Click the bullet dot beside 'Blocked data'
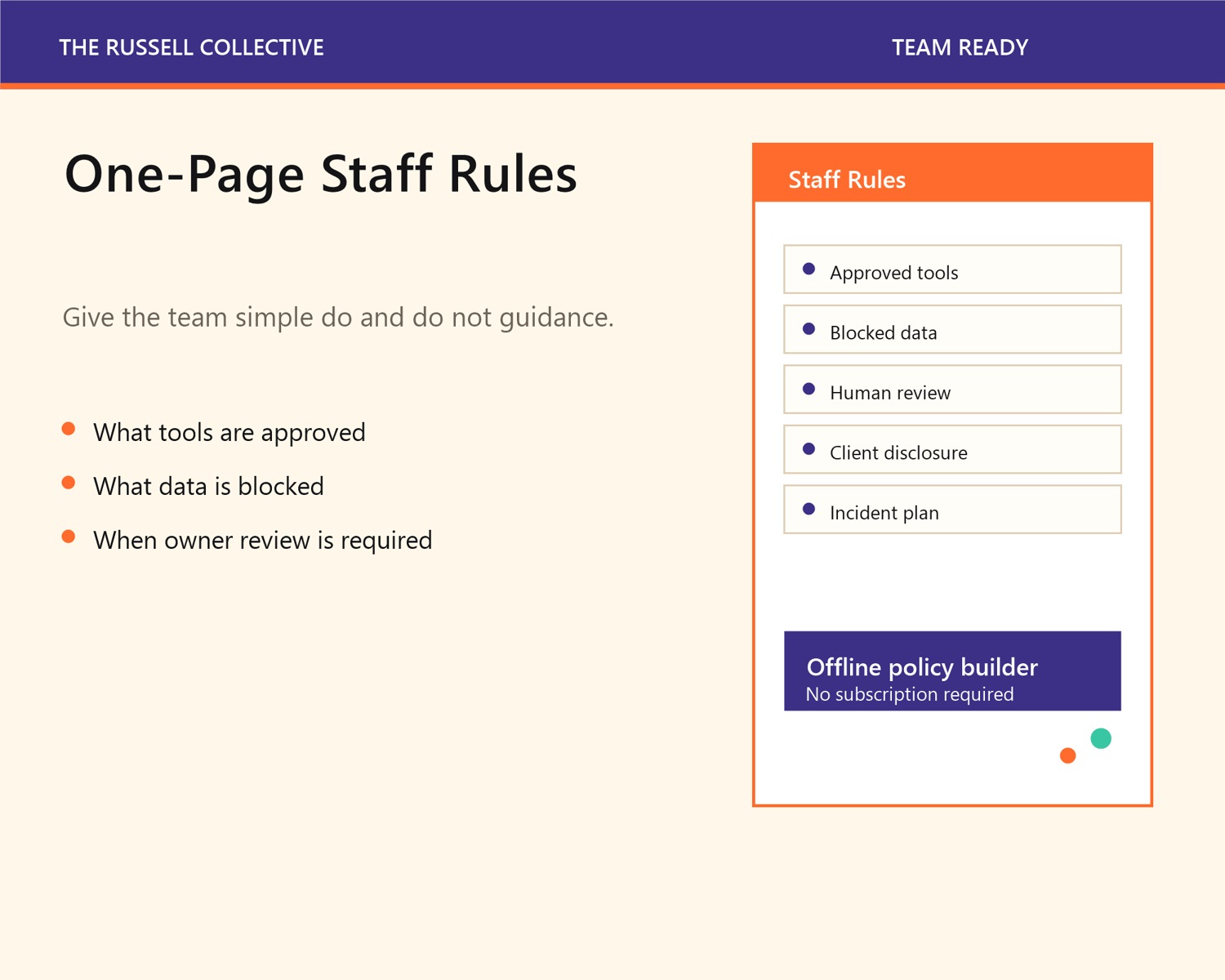Viewport: 1225px width, 980px height. click(x=808, y=329)
